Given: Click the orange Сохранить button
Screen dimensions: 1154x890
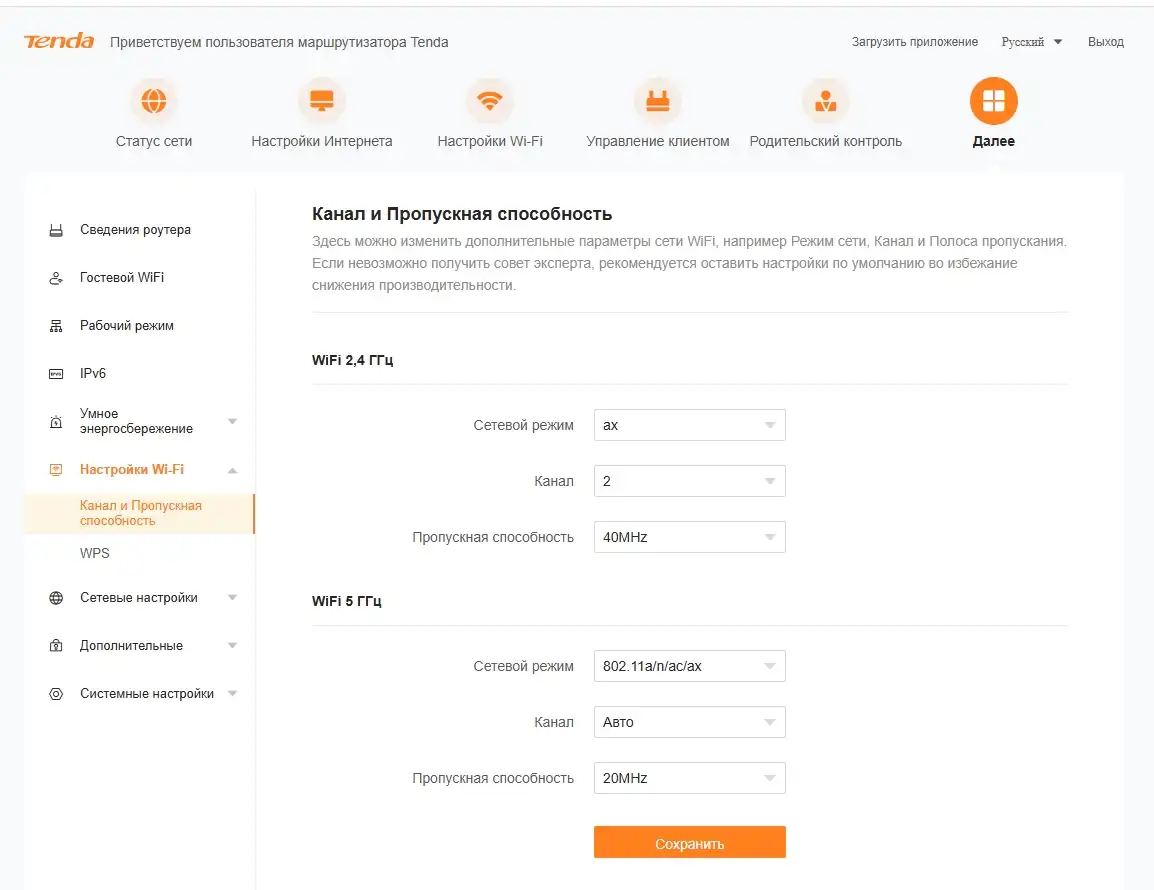Looking at the screenshot, I should click(x=689, y=843).
